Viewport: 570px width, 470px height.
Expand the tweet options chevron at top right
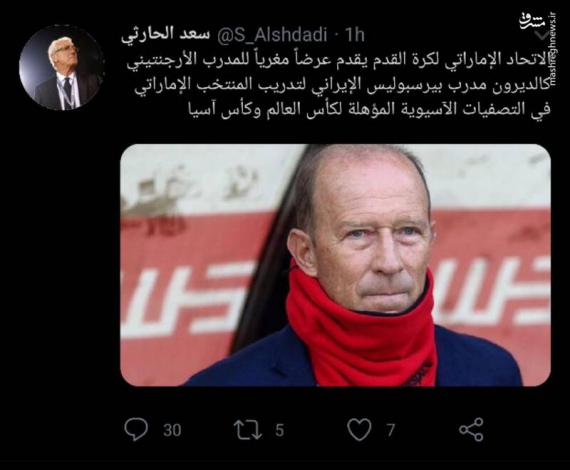(x=544, y=35)
